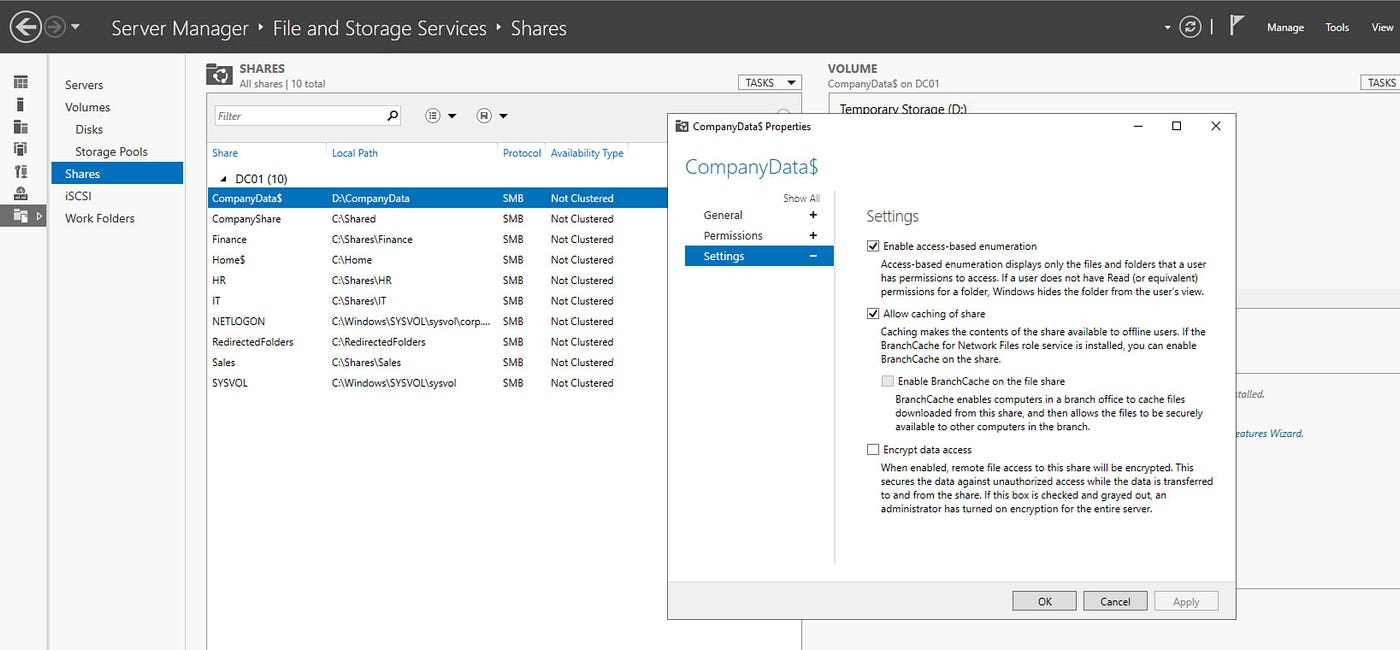Select the NETLOGON share row

point(437,321)
